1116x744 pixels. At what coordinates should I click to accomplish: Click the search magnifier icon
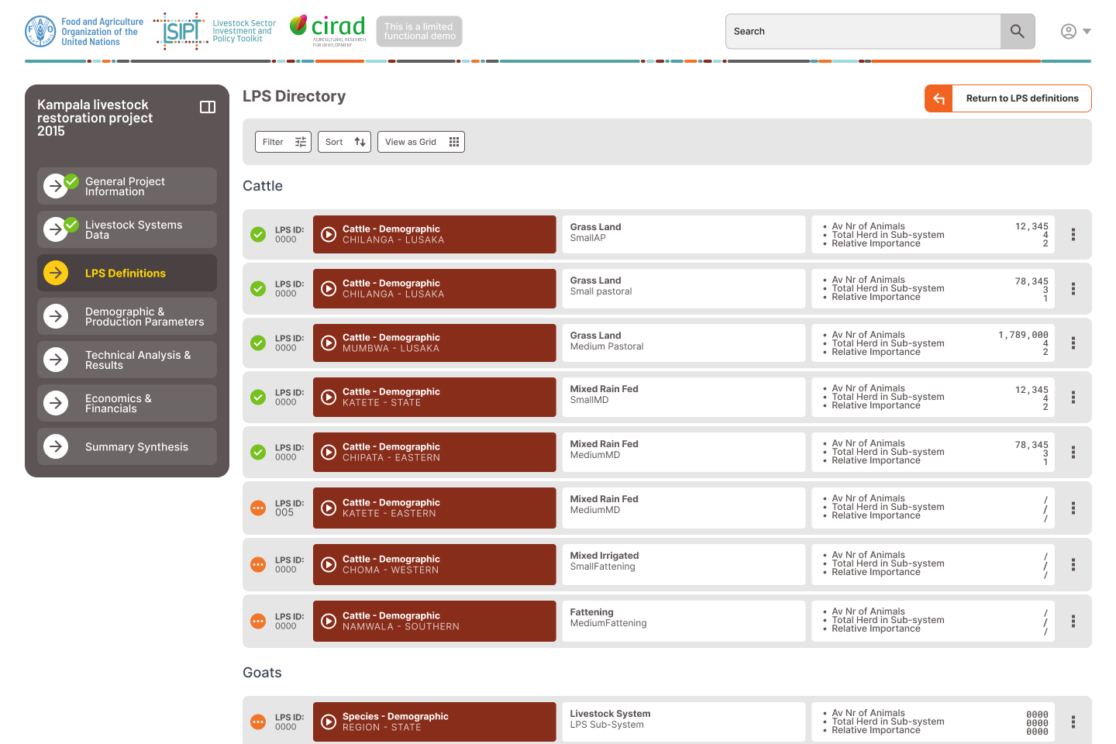(x=1016, y=31)
